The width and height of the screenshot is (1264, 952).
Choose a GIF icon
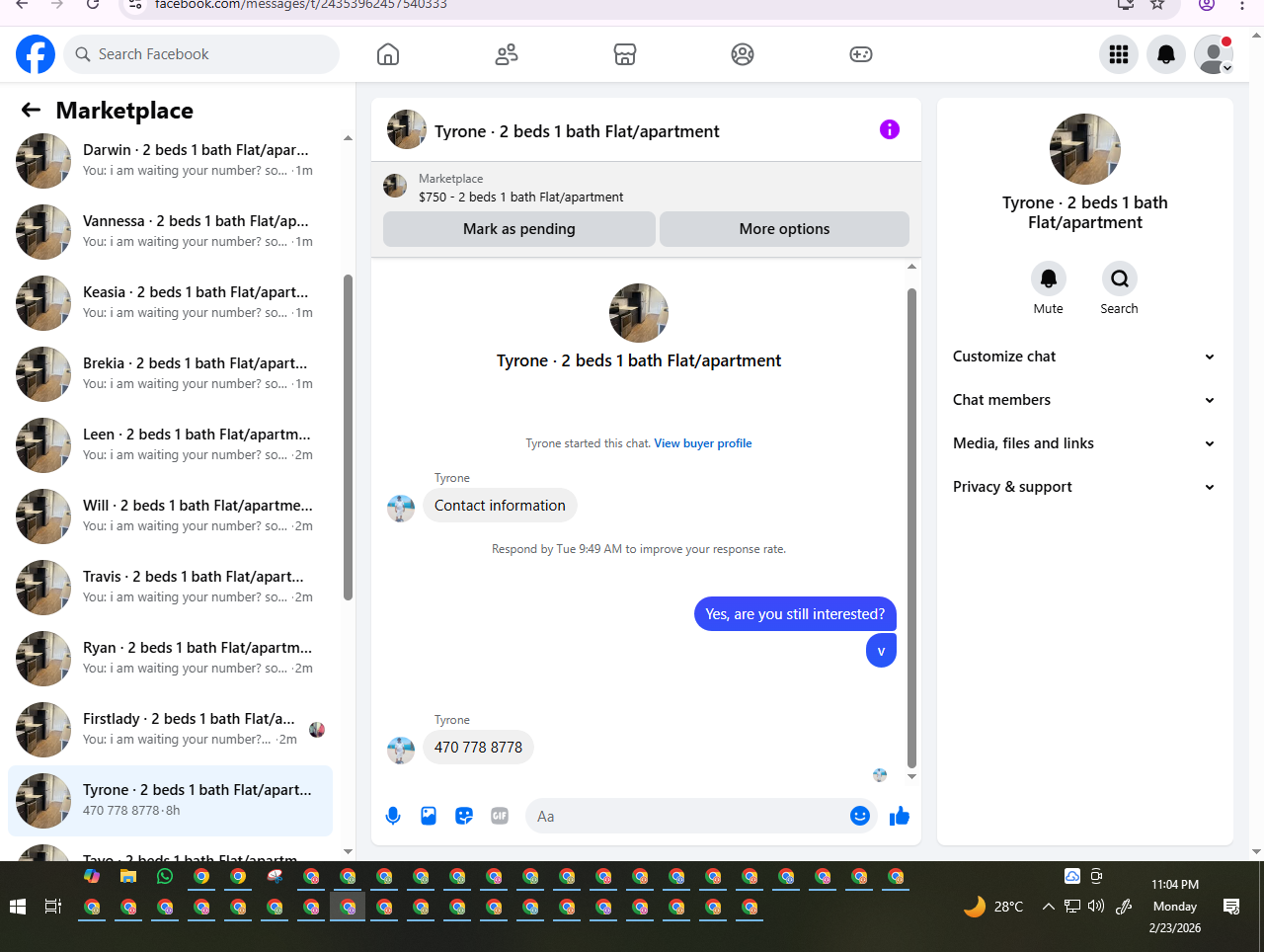coord(500,816)
